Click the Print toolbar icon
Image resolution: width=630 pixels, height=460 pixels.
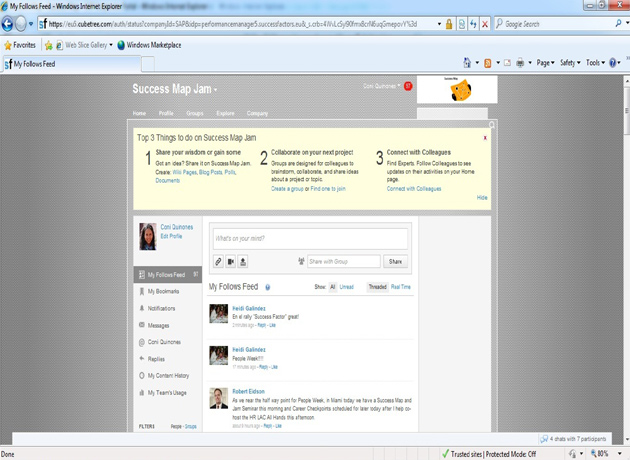[x=520, y=63]
